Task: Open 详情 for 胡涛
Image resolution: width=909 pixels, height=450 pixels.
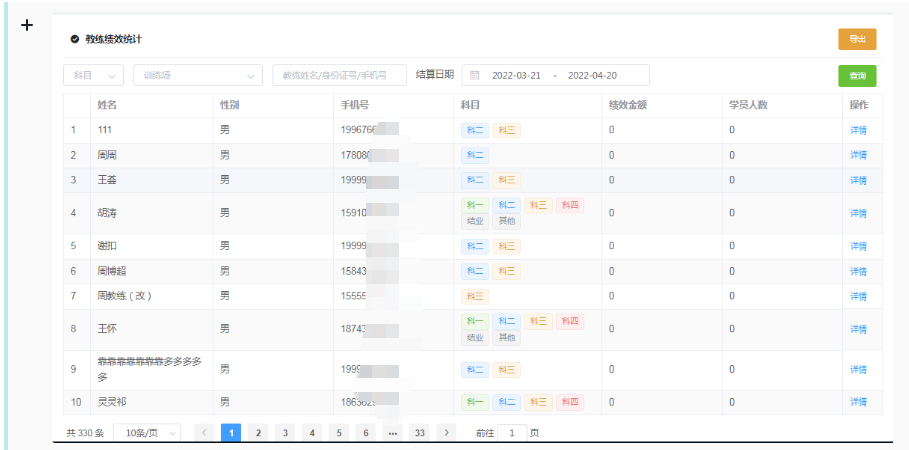Action: [x=858, y=213]
